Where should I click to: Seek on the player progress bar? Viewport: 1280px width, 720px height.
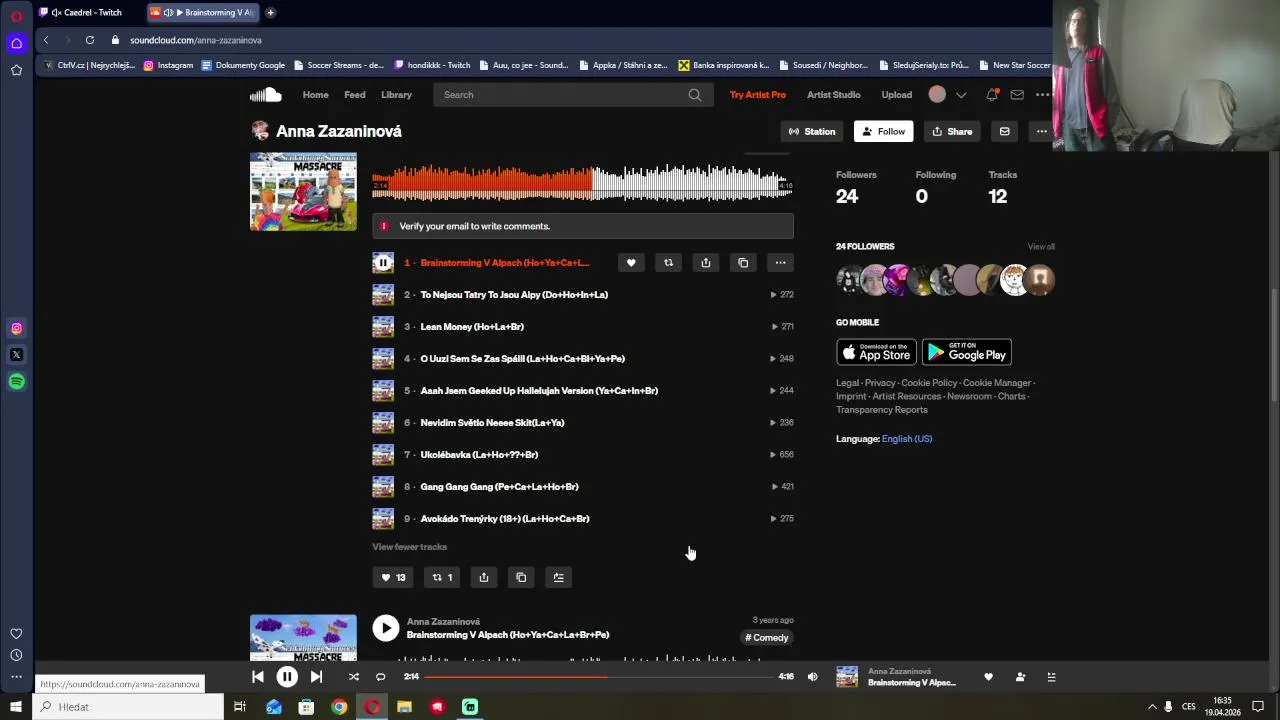tap(600, 677)
